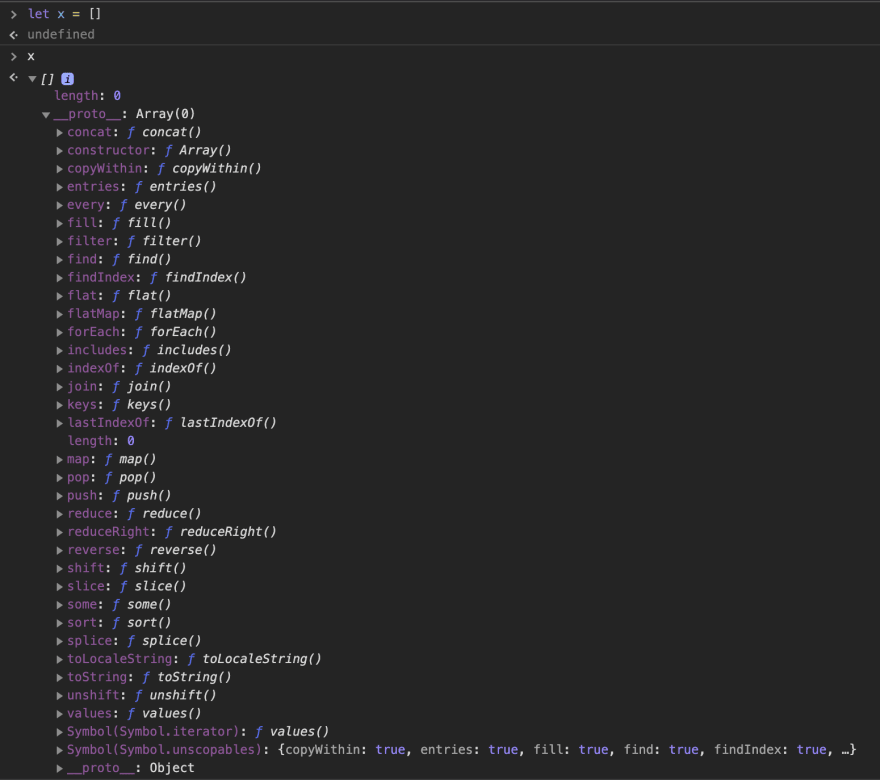Expand the forEach function entry
Image resolution: width=880 pixels, height=780 pixels.
[x=59, y=333]
